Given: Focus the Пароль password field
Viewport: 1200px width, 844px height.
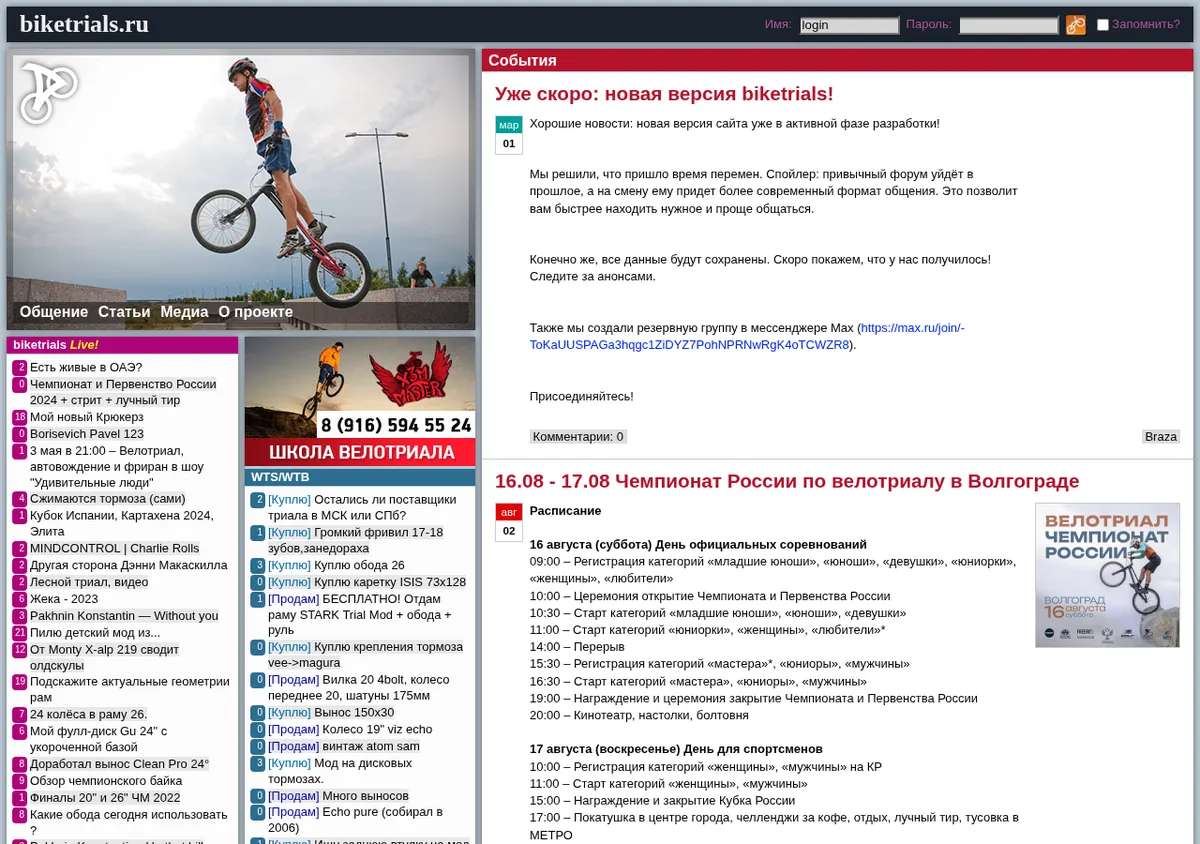Looking at the screenshot, I should [1009, 25].
